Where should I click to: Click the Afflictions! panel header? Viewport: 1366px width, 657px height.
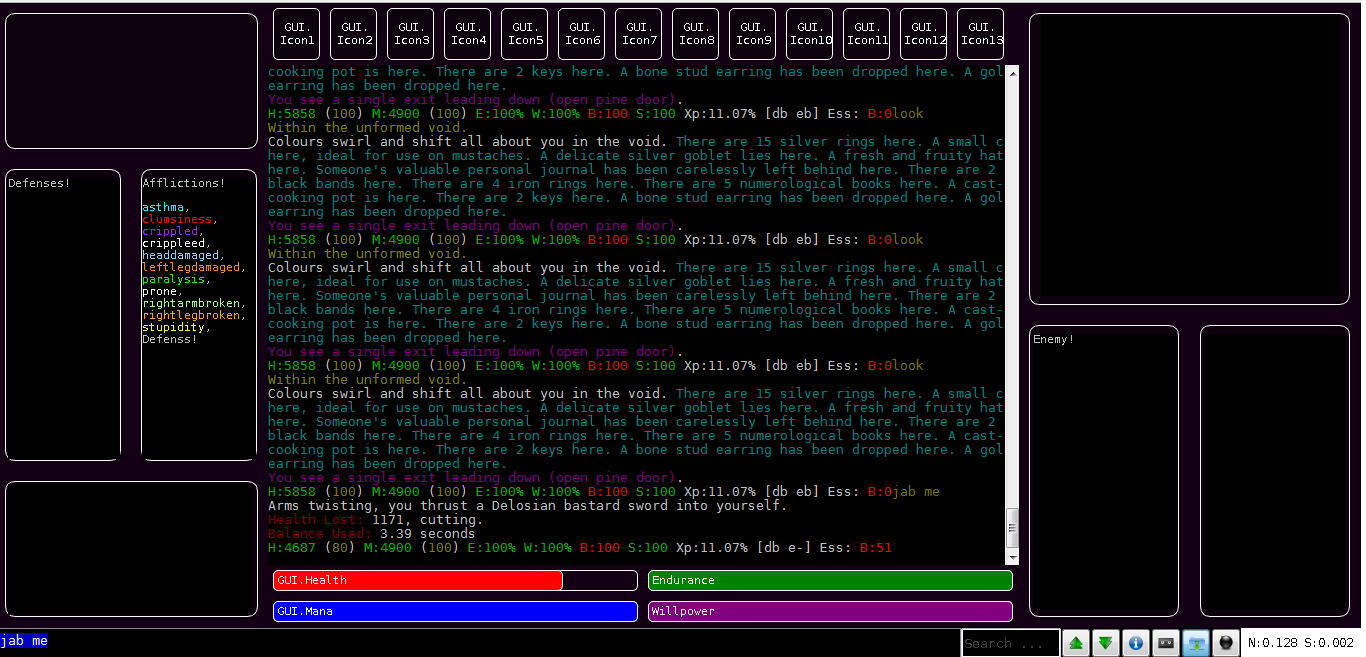(x=184, y=184)
